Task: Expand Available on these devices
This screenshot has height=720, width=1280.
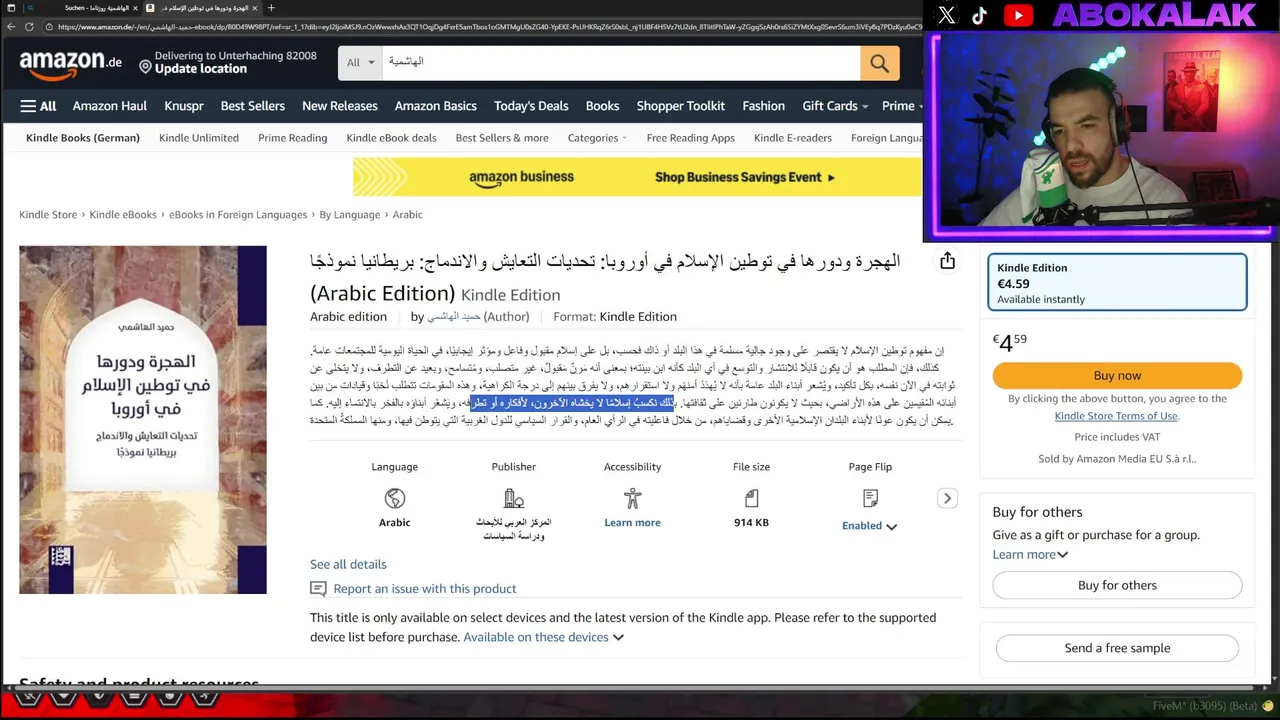Action: coord(543,637)
